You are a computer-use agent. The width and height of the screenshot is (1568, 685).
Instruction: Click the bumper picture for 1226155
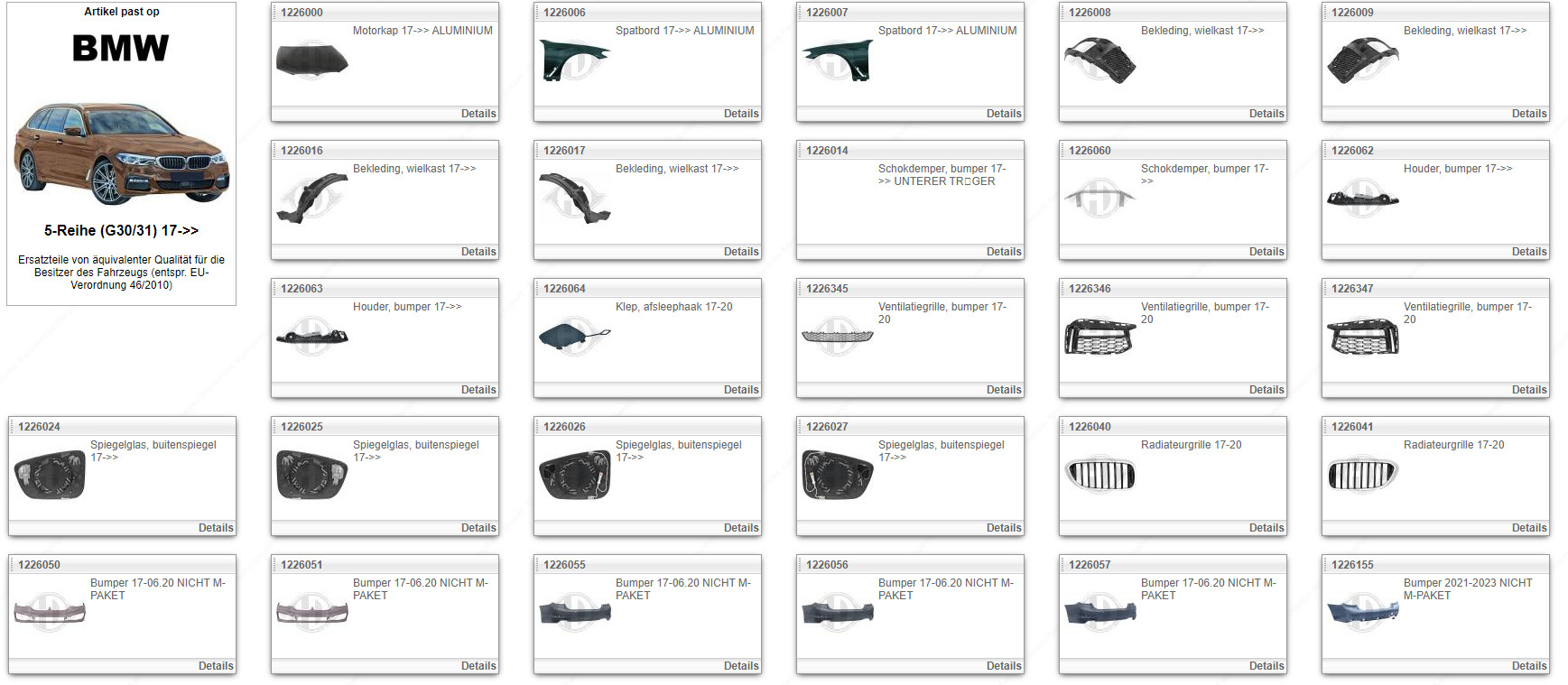[x=1363, y=613]
